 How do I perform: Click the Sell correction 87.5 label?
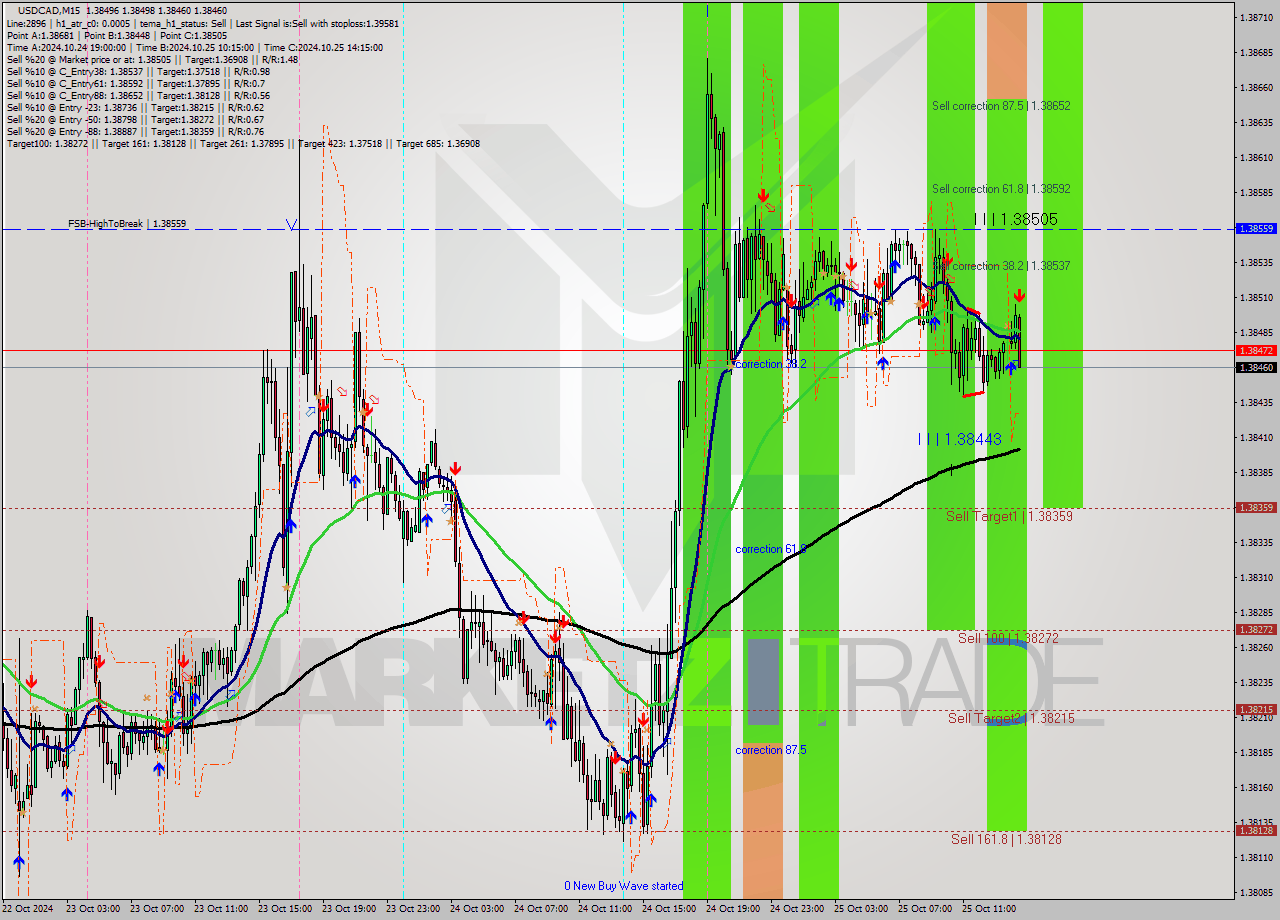click(1001, 105)
